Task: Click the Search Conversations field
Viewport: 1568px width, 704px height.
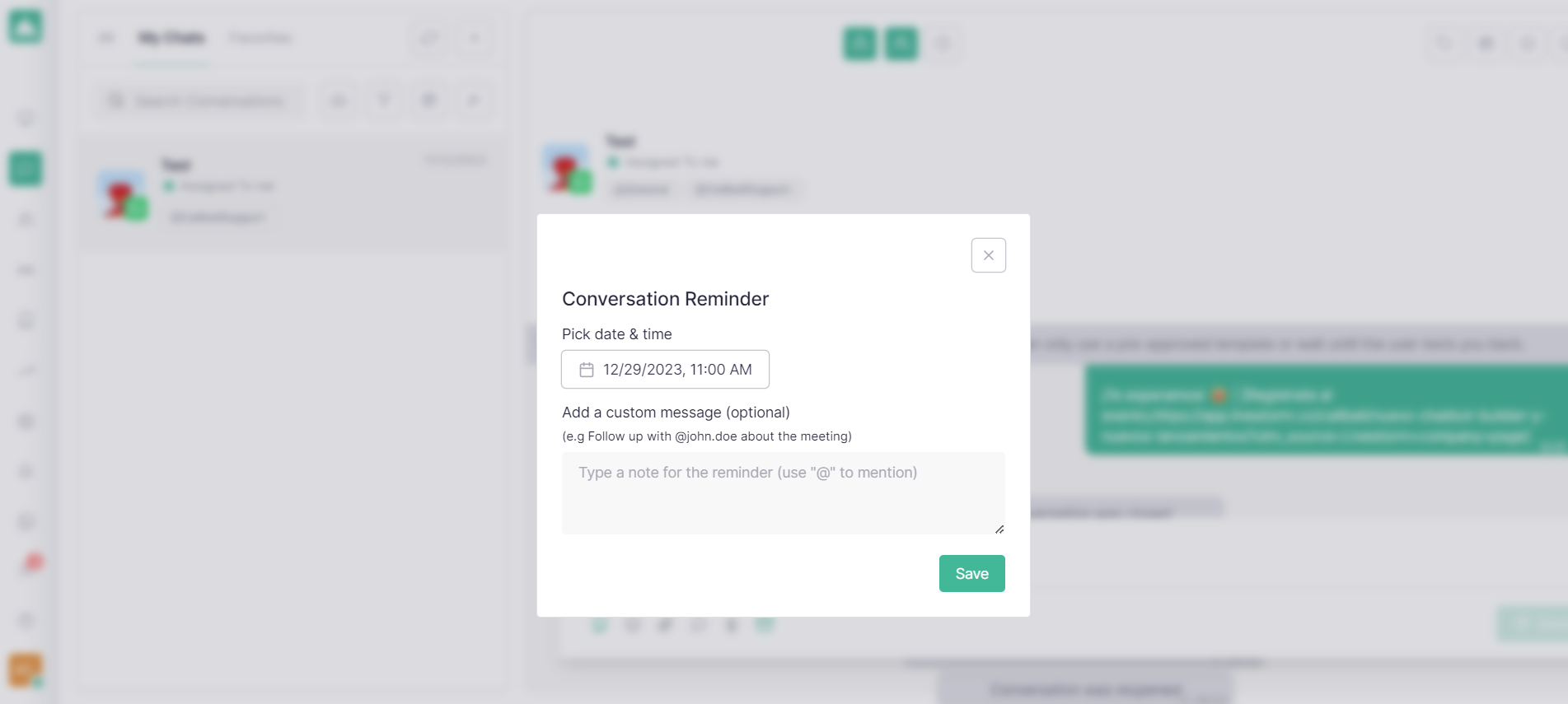Action: 199,100
